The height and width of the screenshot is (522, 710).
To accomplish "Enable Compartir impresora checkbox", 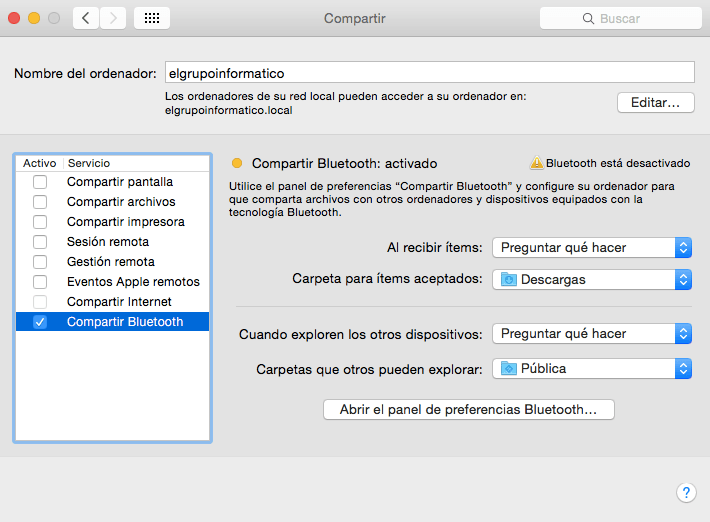I will click(x=40, y=222).
